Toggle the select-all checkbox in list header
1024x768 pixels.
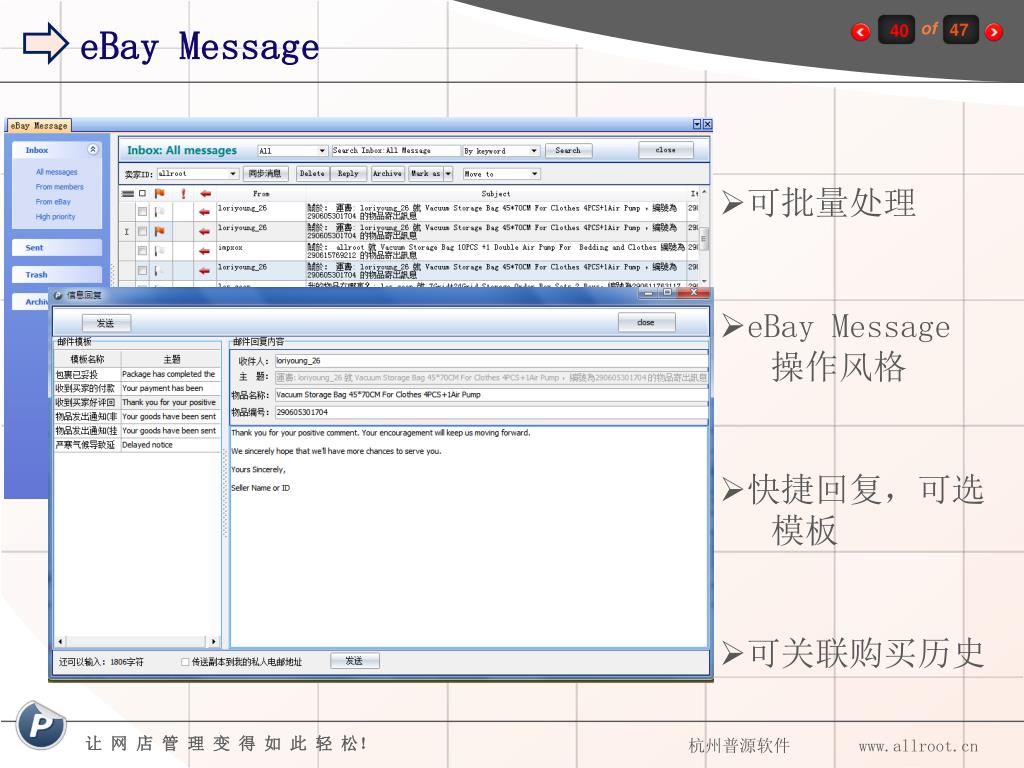pyautogui.click(x=142, y=194)
